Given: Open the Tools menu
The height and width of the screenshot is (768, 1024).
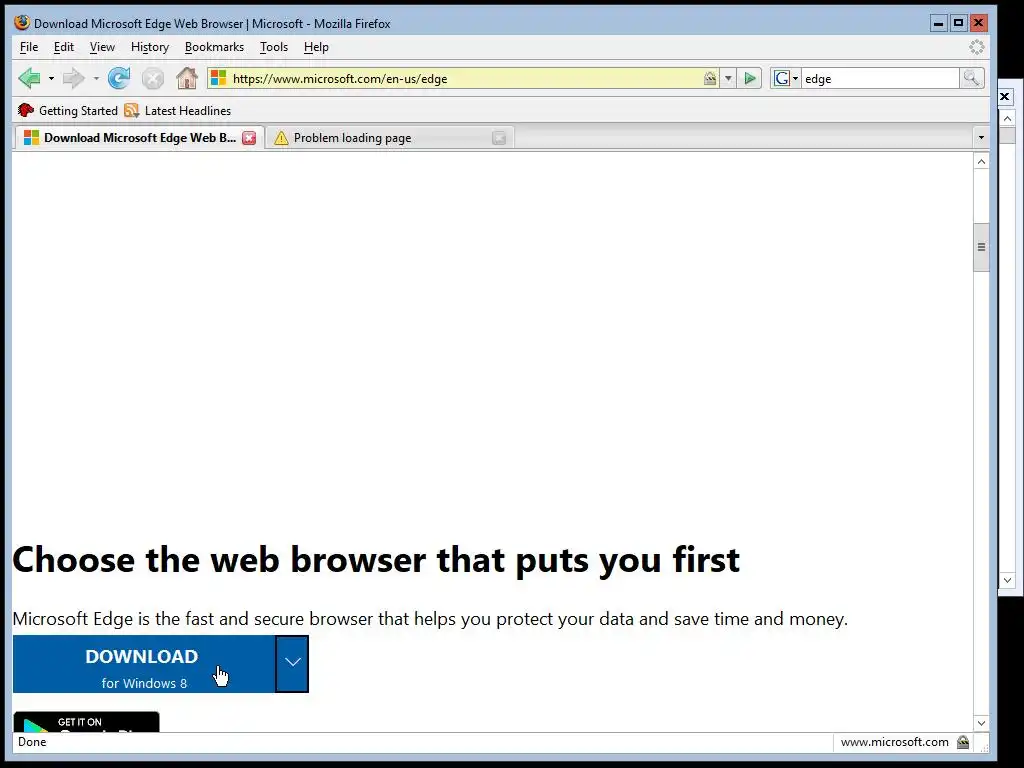Looking at the screenshot, I should [274, 47].
